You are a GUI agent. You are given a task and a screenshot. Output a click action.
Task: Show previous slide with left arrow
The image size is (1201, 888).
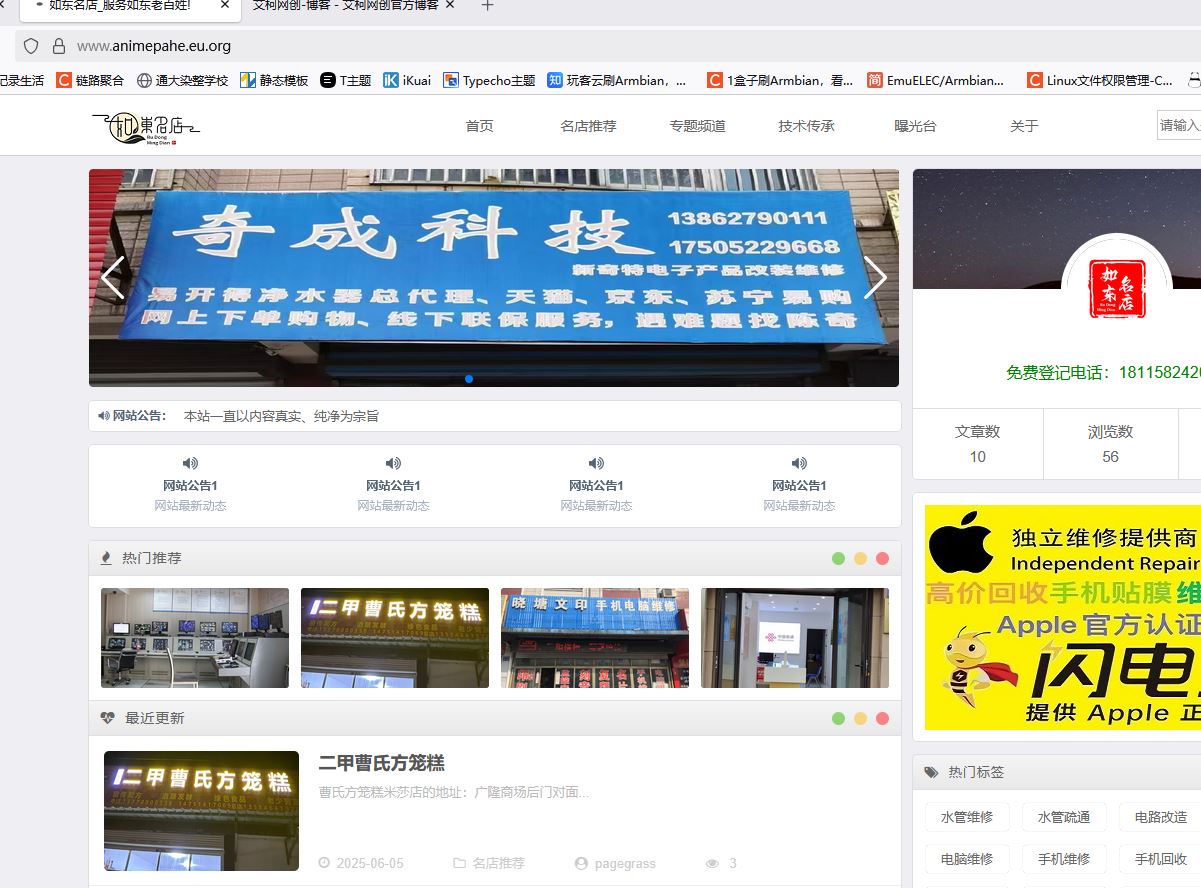(x=113, y=278)
